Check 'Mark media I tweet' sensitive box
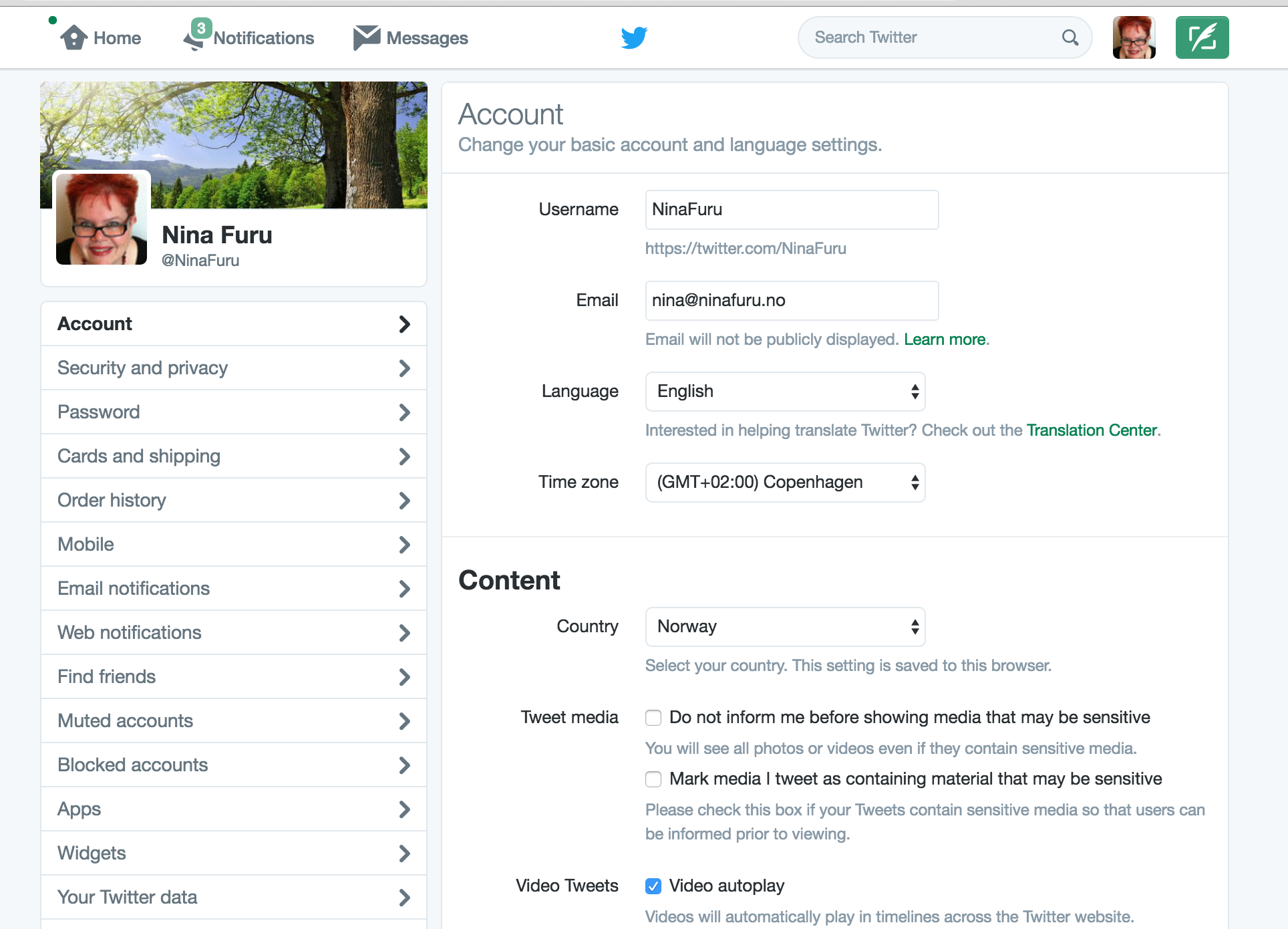Screen dimensions: 1288x929 [x=653, y=779]
